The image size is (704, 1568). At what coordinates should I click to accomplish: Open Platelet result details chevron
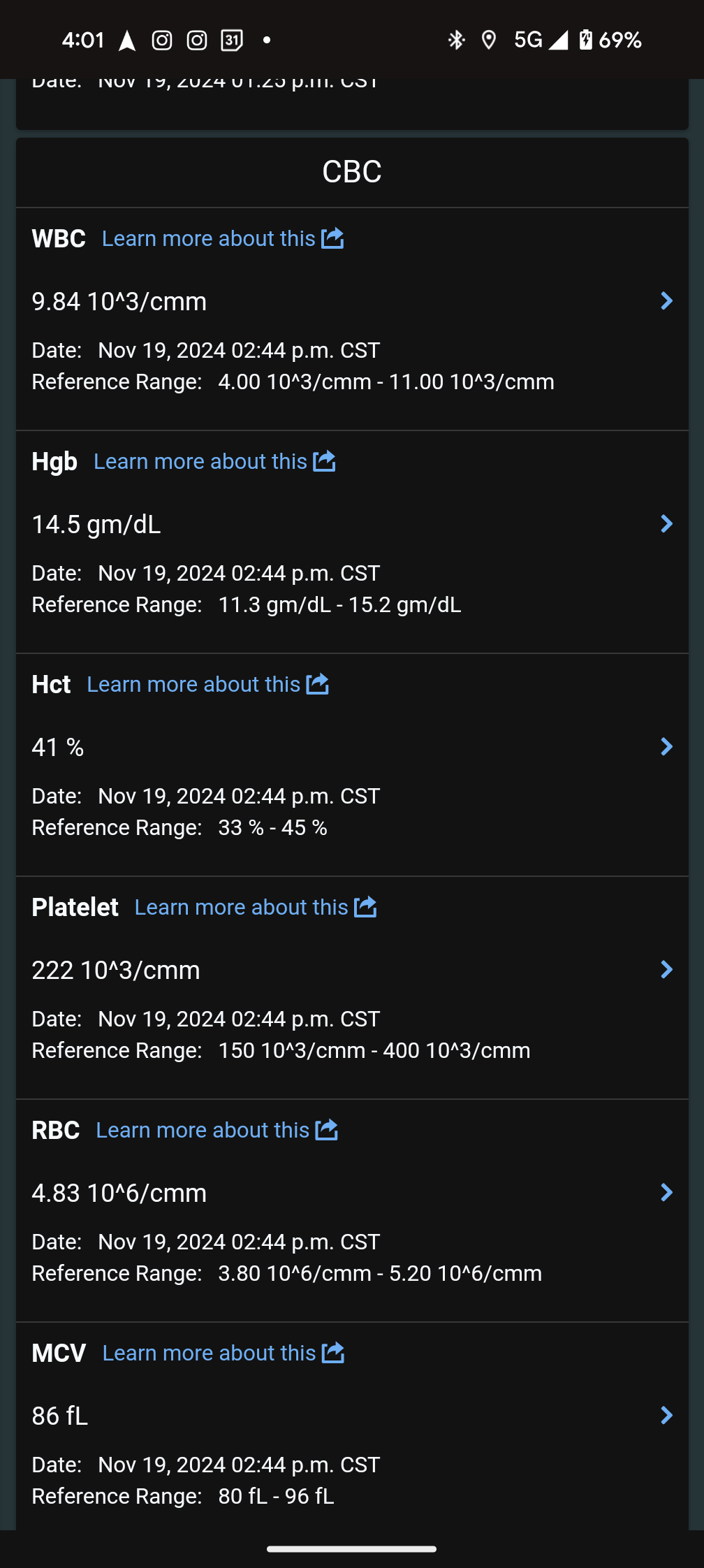[666, 970]
